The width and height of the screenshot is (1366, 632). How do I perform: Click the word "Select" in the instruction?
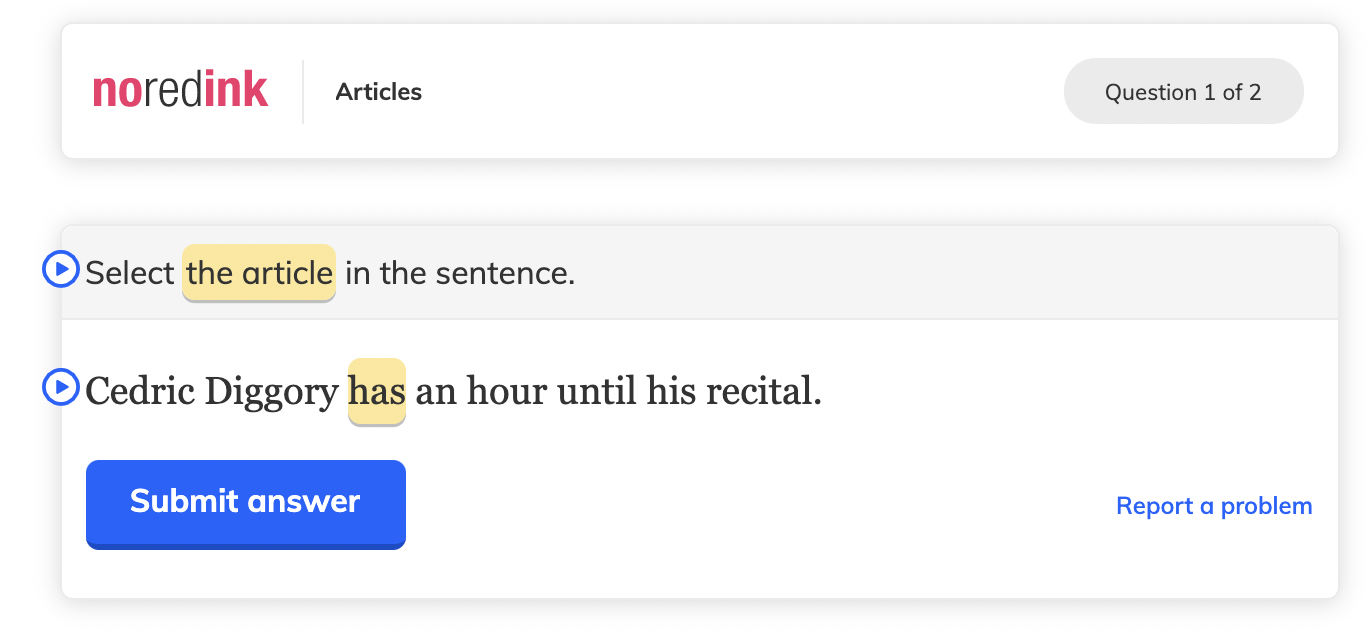[x=130, y=273]
